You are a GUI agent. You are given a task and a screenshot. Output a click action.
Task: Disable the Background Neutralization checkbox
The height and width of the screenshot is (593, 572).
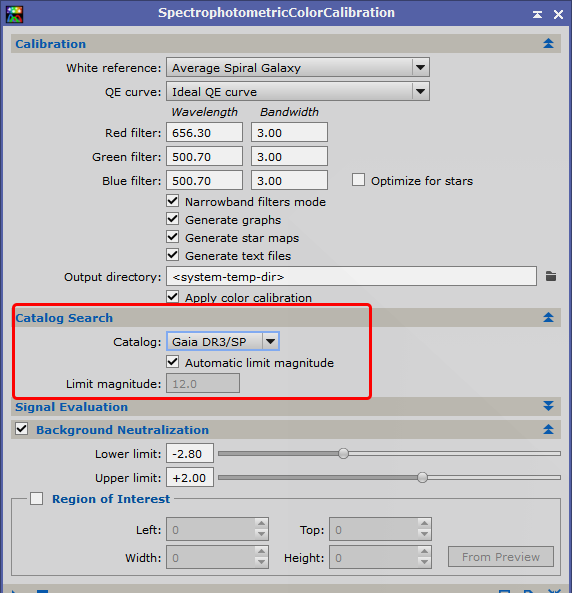point(22,429)
